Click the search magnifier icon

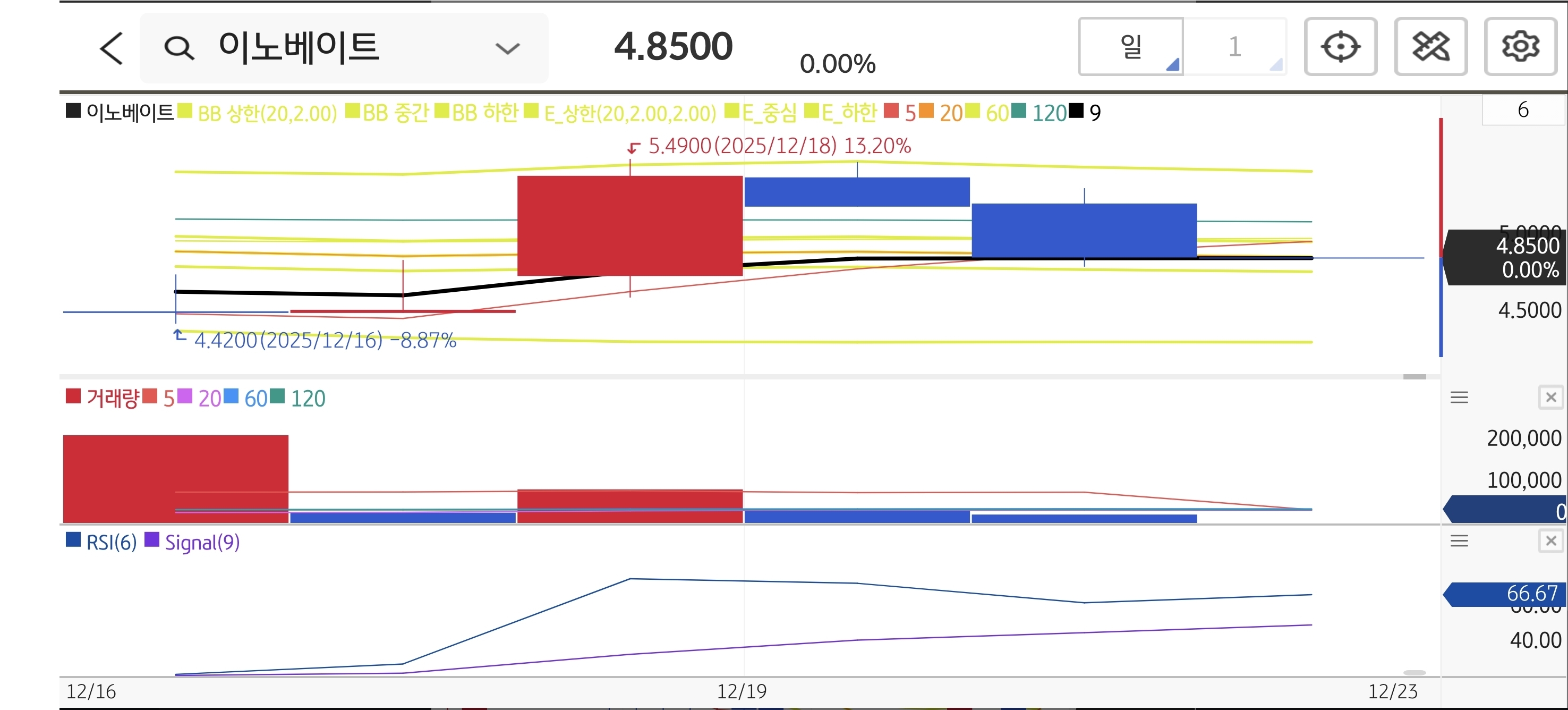179,48
